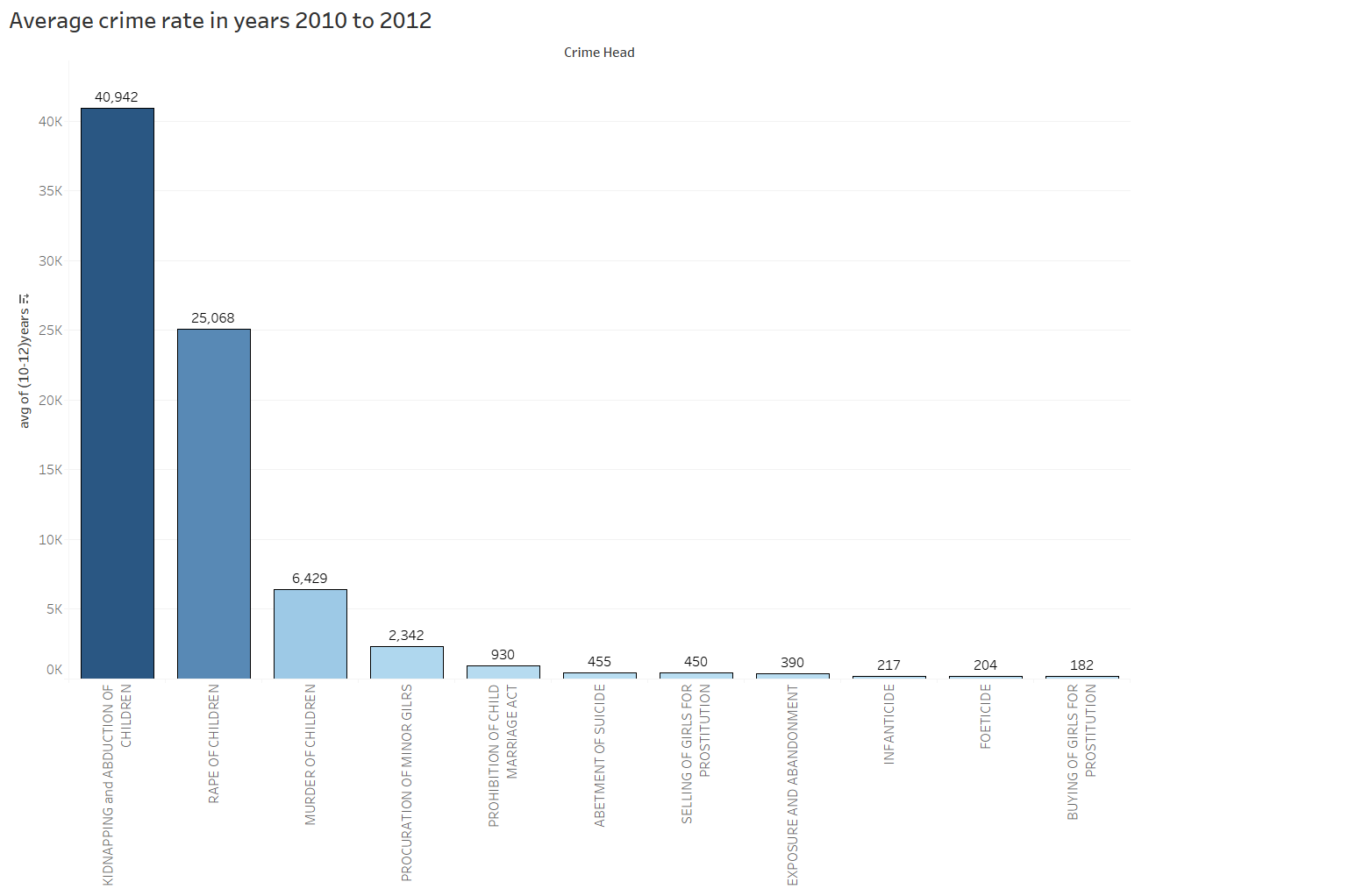Click the ABETMENT OF SUICIDE label
Viewport: 1370px width, 896px height.
(x=600, y=755)
